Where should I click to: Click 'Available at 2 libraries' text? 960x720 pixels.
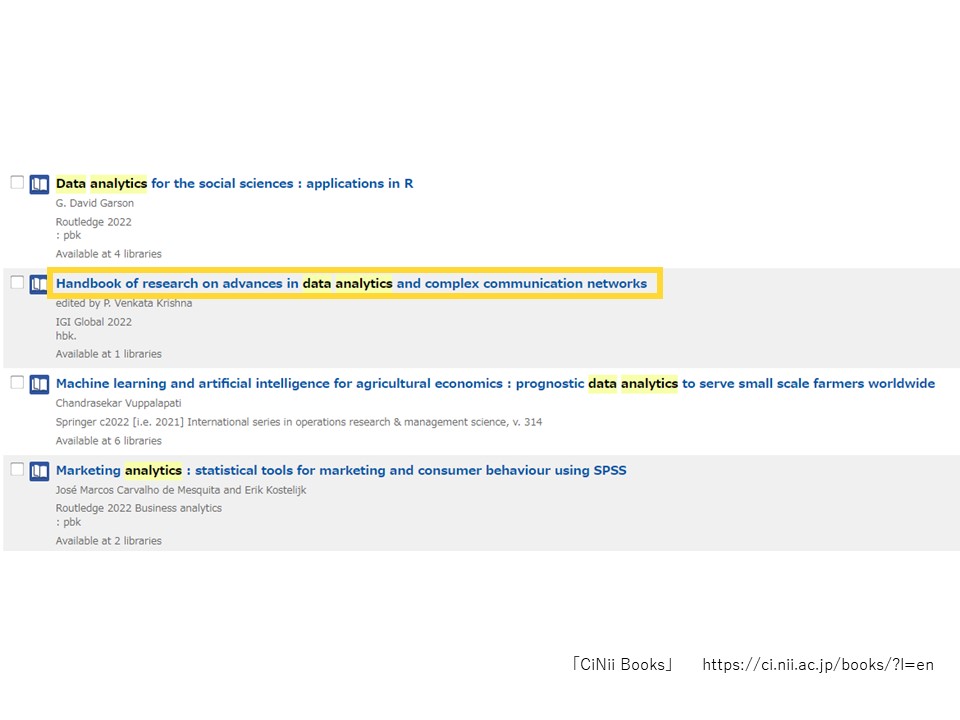[108, 541]
